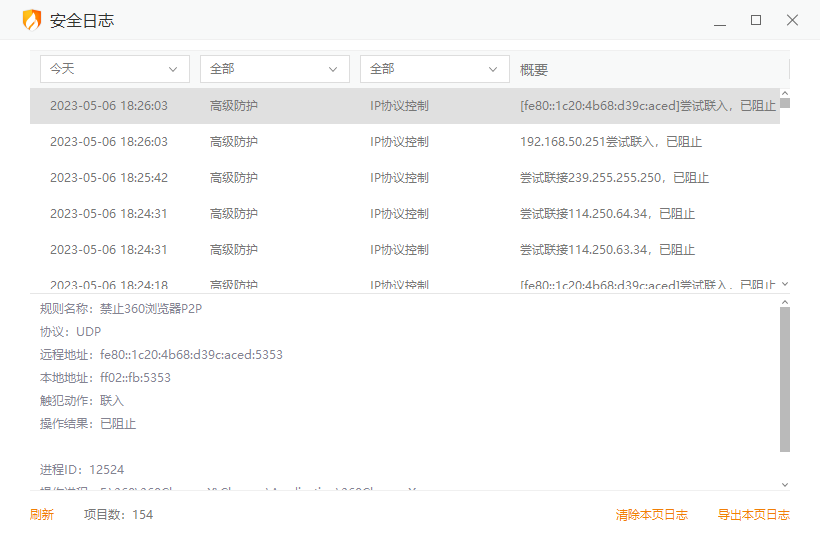Select log entry for 239.255.255.250
Image resolution: width=820 pixels, height=540 pixels.
613,178
